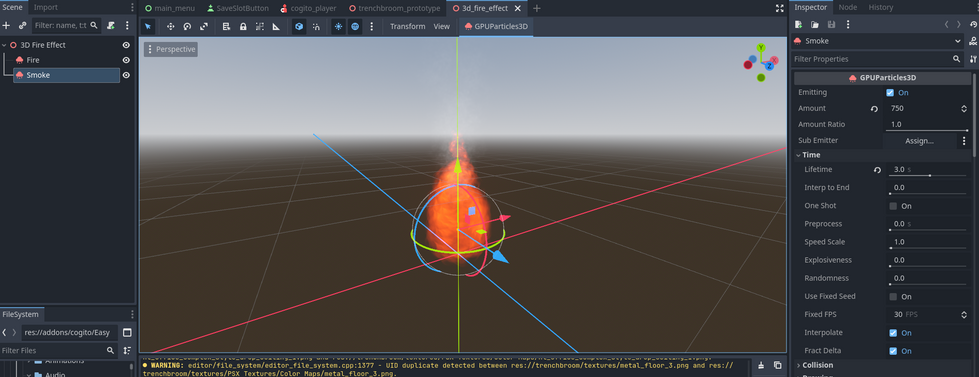
Task: Toggle Use Local Space cube icon
Action: pyautogui.click(x=299, y=27)
